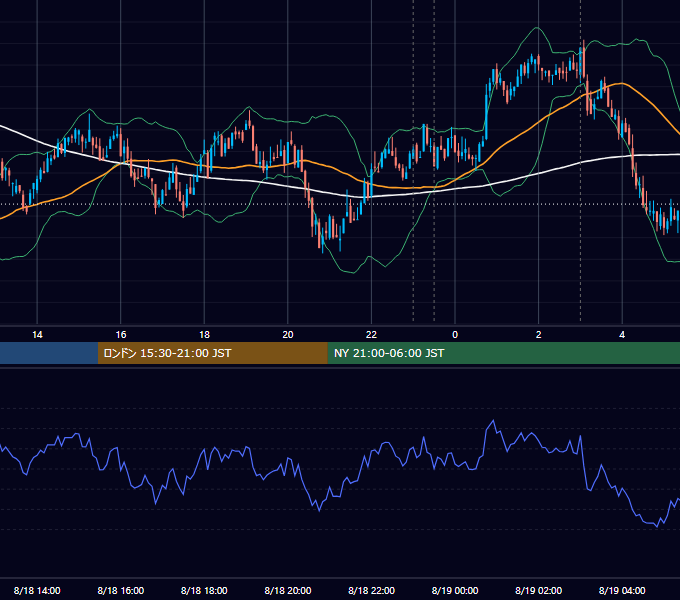
Task: Click the 8/18 20:00 date label
Action: (x=288, y=590)
